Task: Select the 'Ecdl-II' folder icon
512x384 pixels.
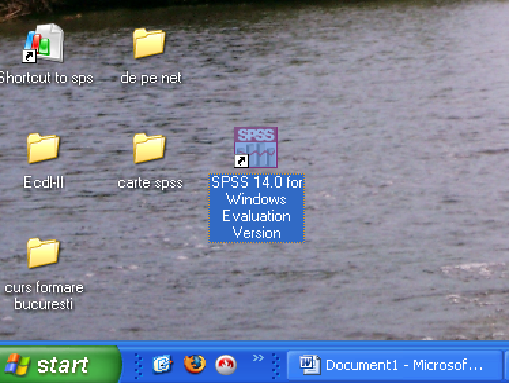Action: tap(43, 148)
